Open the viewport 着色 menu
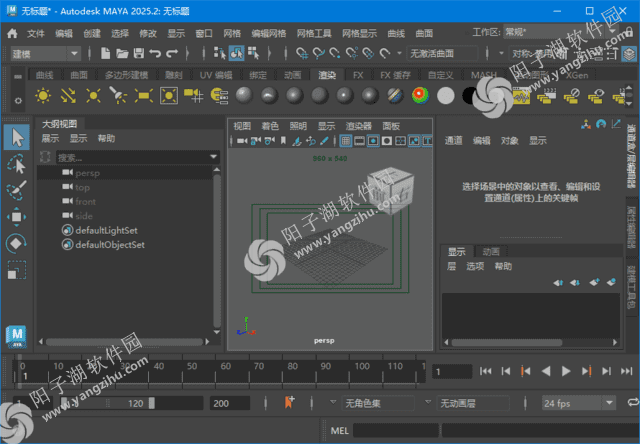Image resolution: width=640 pixels, height=444 pixels. coord(270,126)
